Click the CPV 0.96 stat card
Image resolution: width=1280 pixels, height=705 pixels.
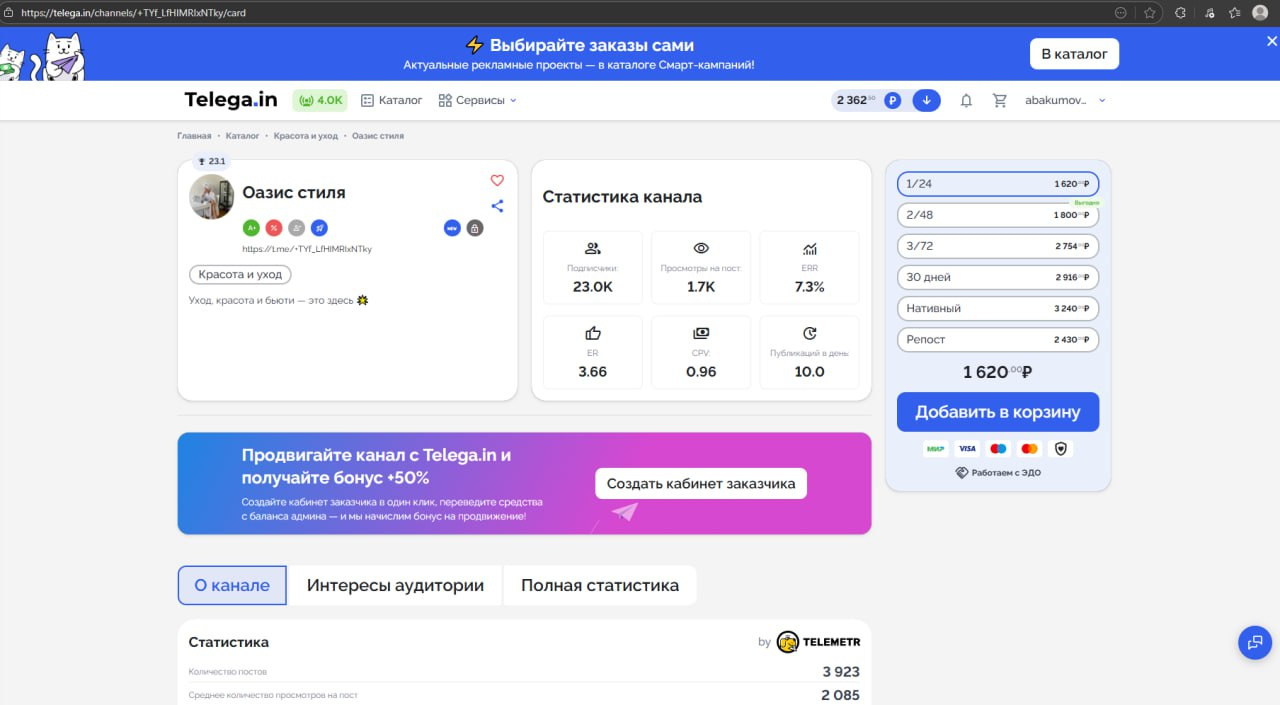point(701,352)
